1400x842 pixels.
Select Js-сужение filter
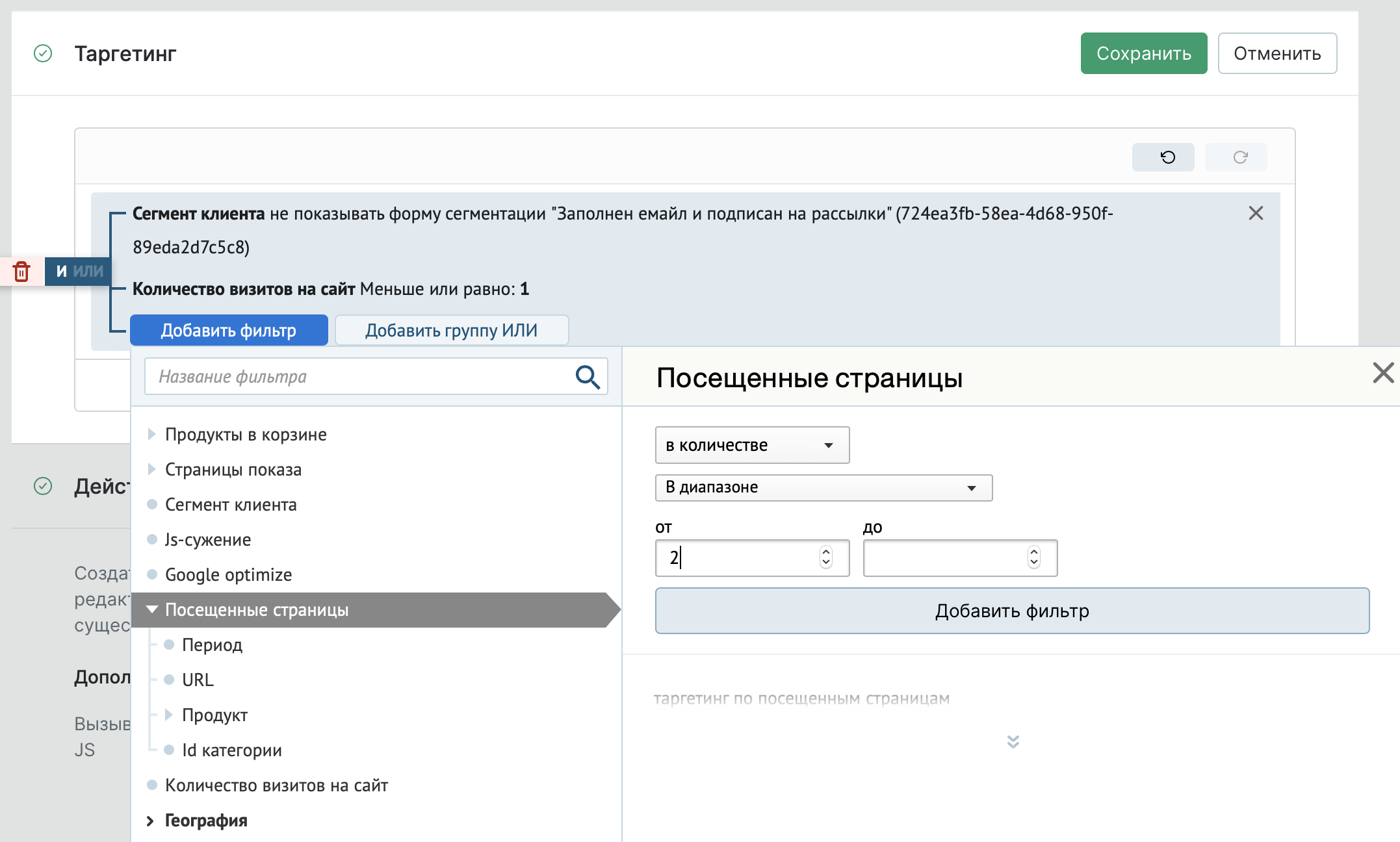click(x=208, y=539)
